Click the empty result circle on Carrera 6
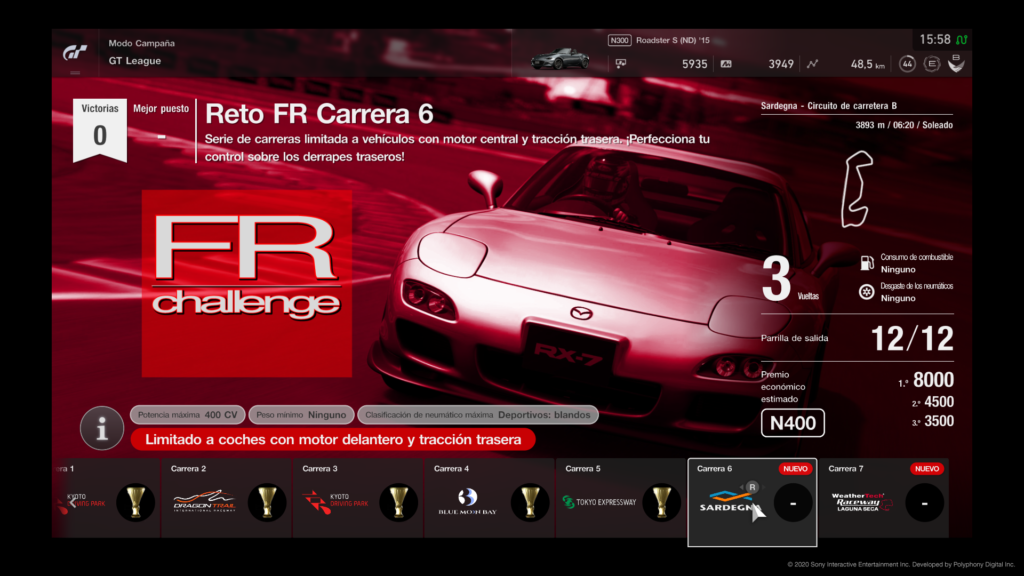 [793, 503]
